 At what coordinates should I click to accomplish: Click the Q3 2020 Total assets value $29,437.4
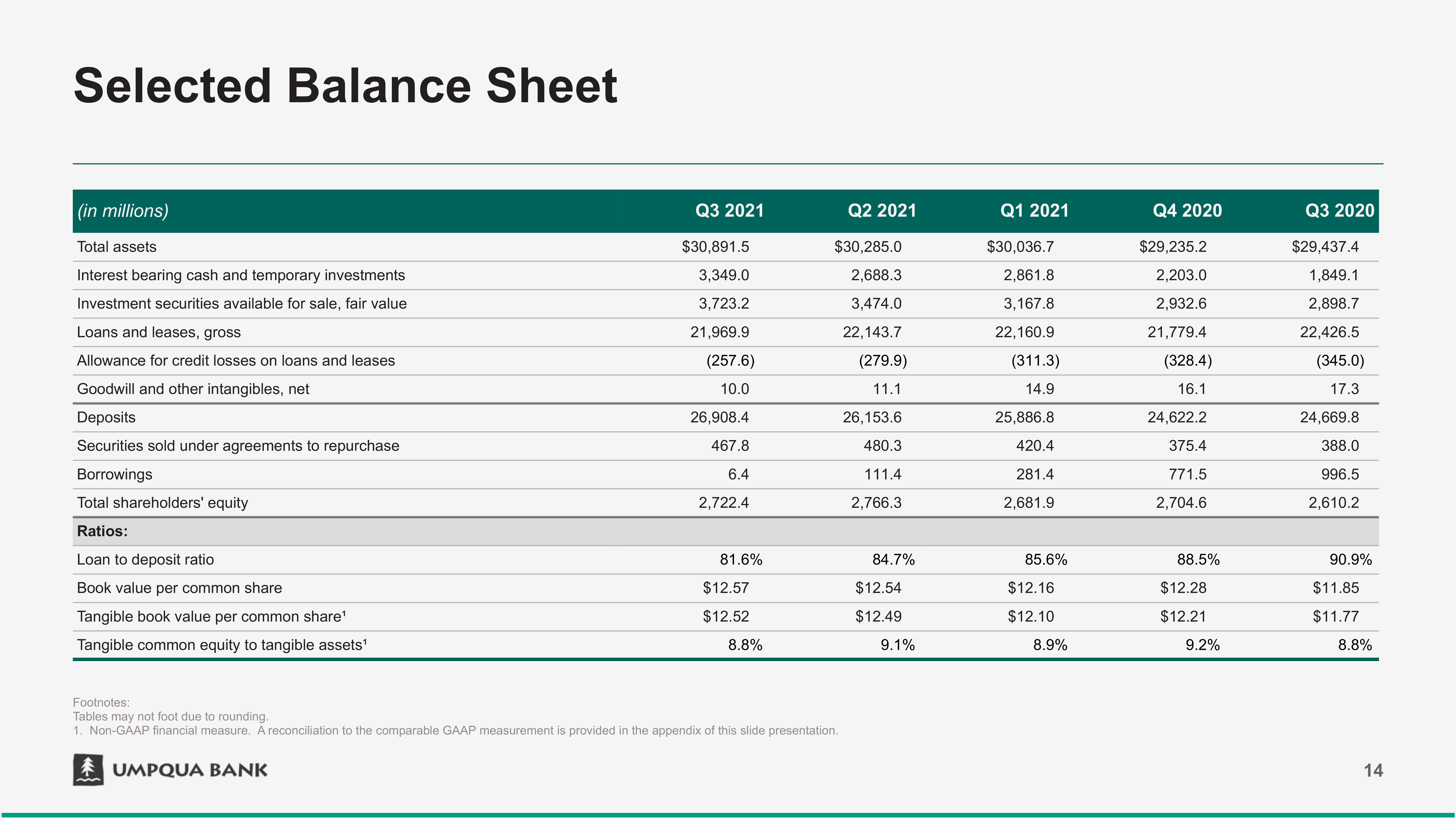1325,247
